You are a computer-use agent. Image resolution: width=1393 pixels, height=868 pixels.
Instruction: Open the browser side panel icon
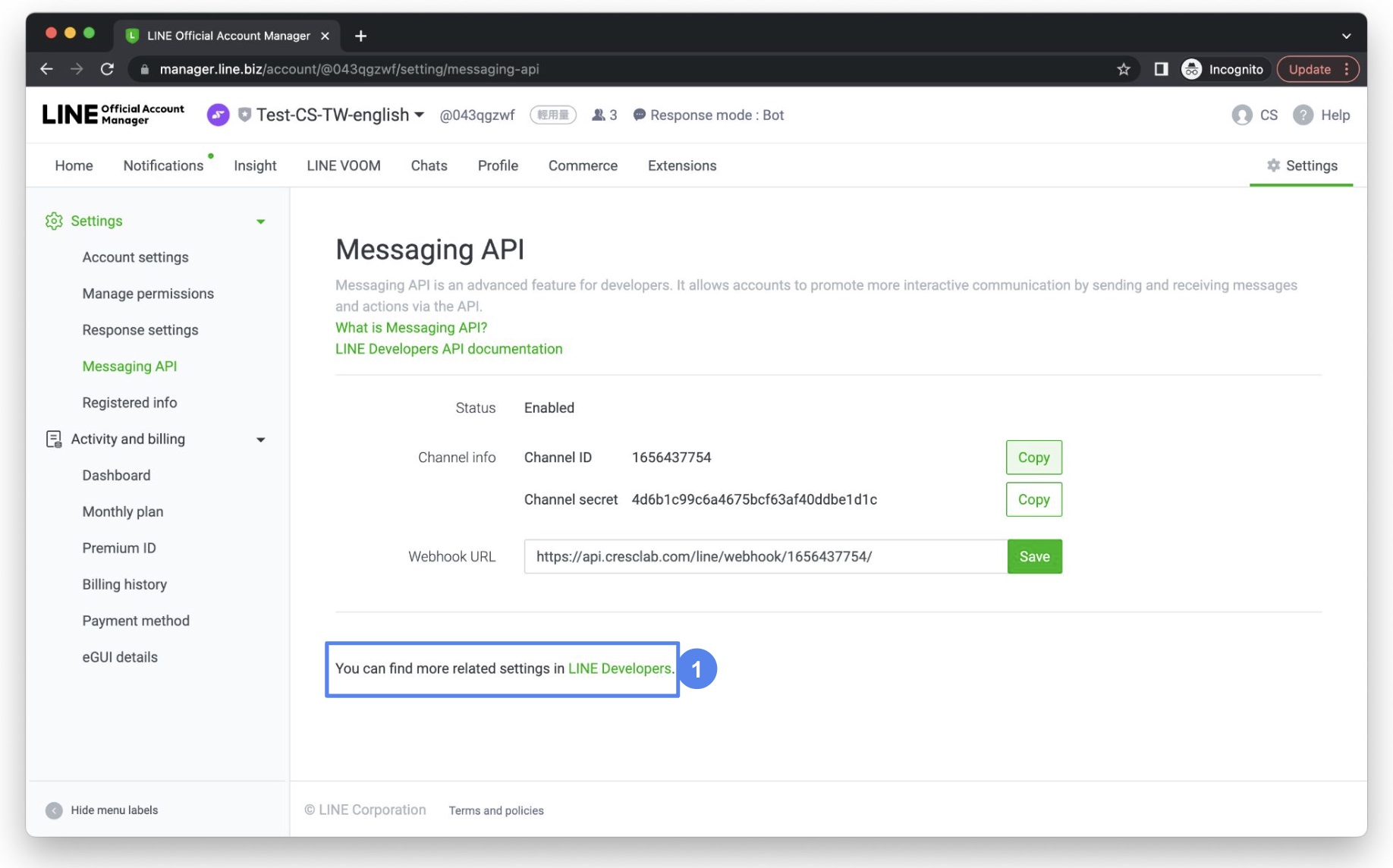coord(1161,69)
